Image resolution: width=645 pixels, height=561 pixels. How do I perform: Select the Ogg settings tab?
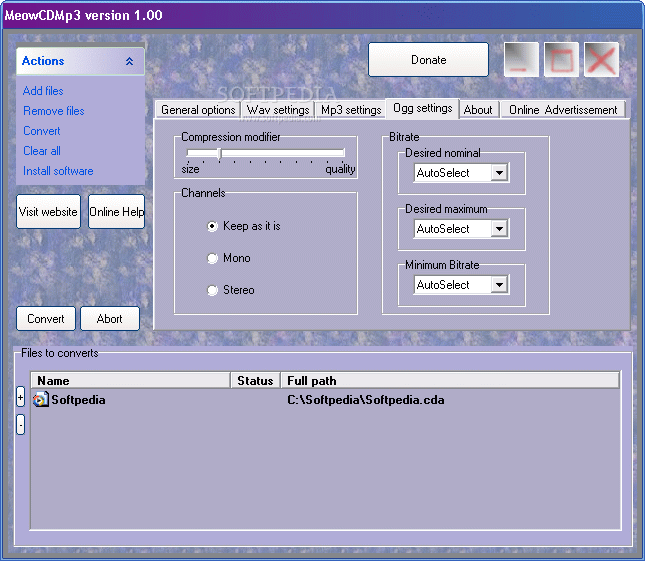422,109
